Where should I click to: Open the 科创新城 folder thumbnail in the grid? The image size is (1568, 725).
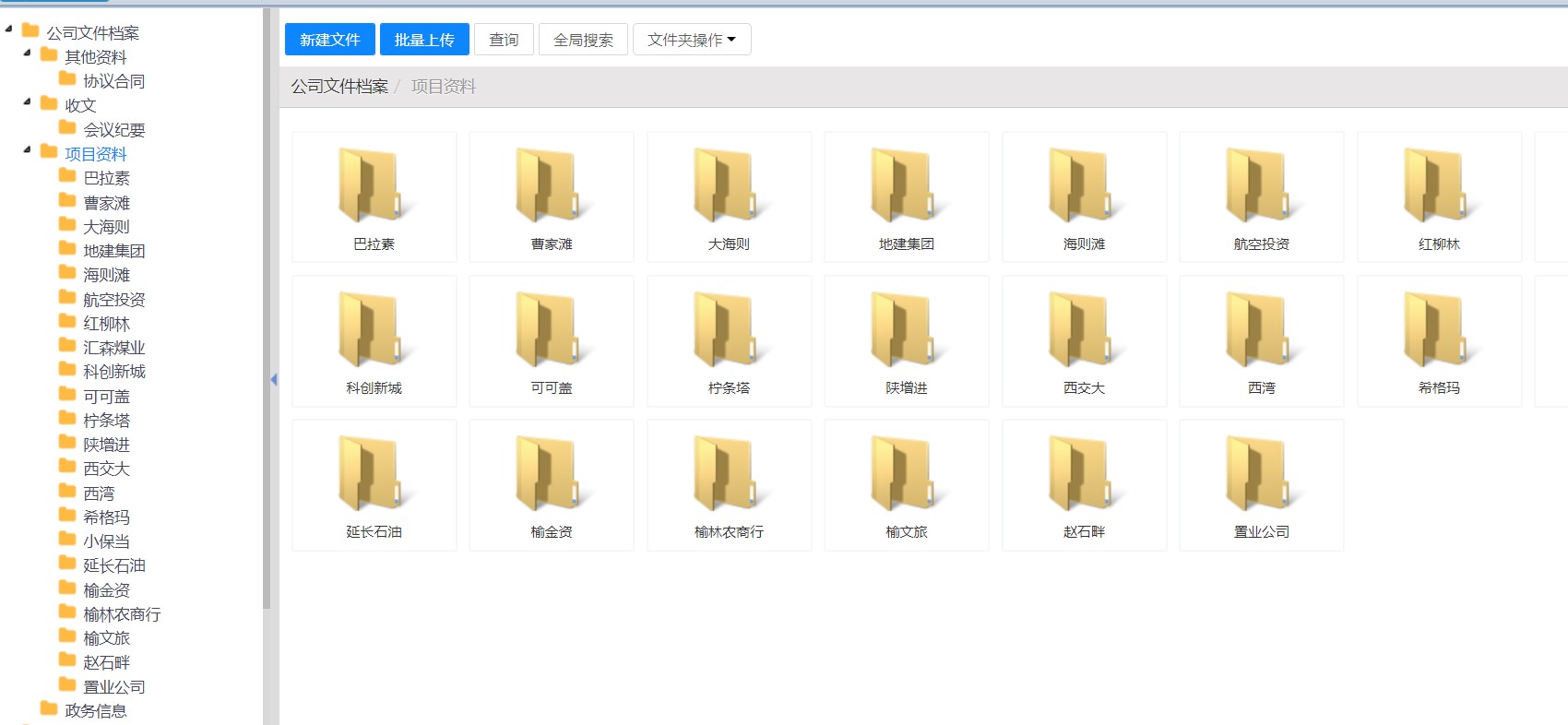374,340
